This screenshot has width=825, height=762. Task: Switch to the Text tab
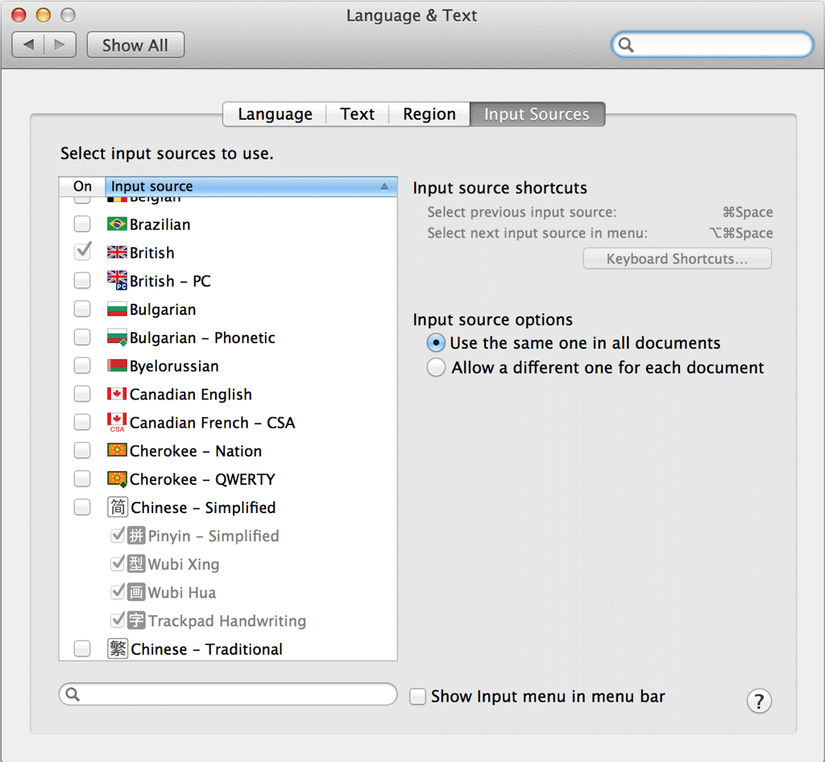click(357, 114)
